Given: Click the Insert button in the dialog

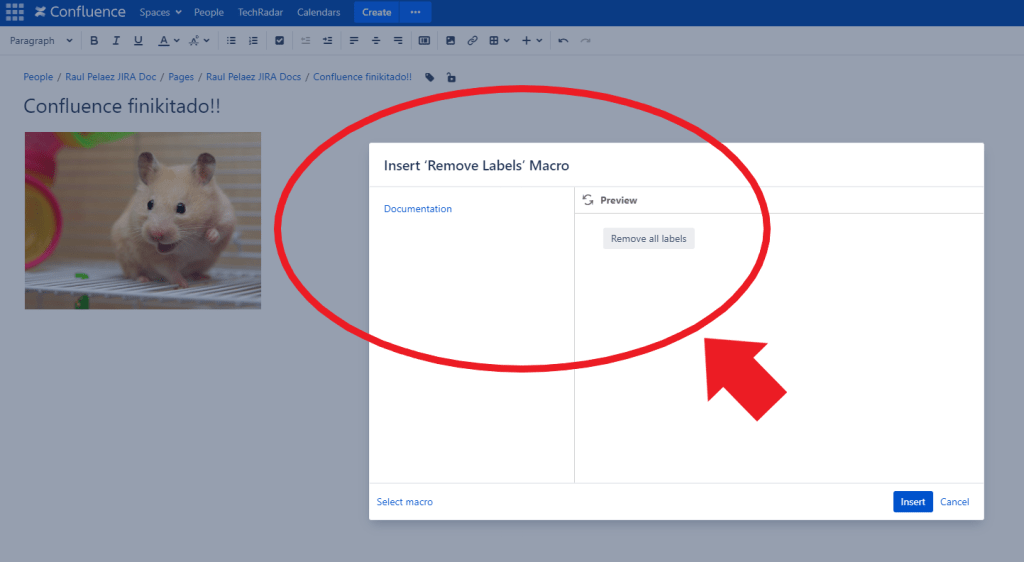Looking at the screenshot, I should (912, 502).
